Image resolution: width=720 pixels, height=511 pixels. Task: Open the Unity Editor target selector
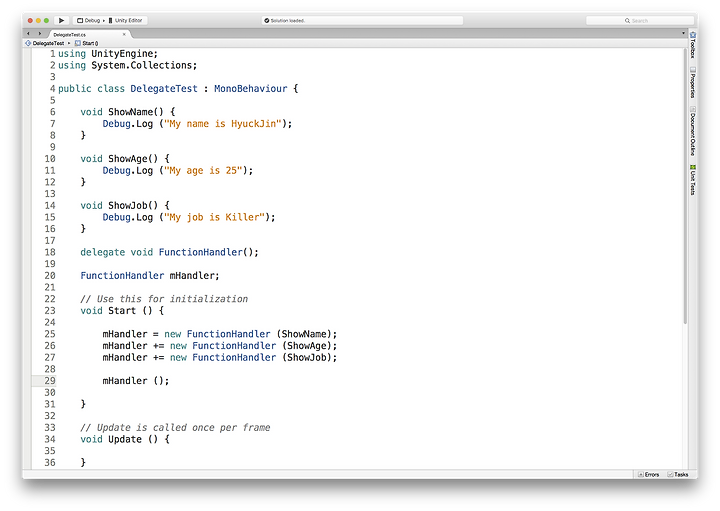tap(125, 20)
